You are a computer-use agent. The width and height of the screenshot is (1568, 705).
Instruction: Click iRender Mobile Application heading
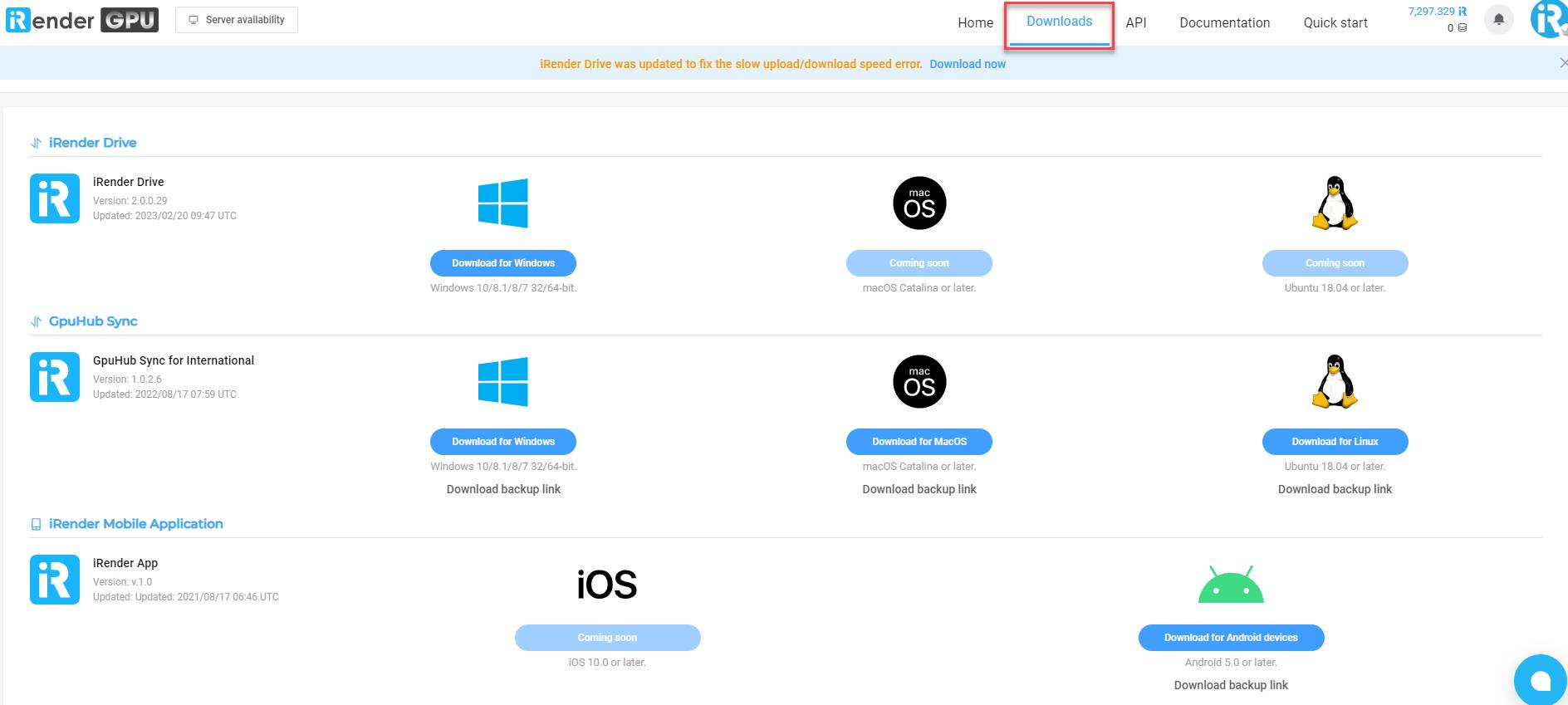(x=135, y=524)
